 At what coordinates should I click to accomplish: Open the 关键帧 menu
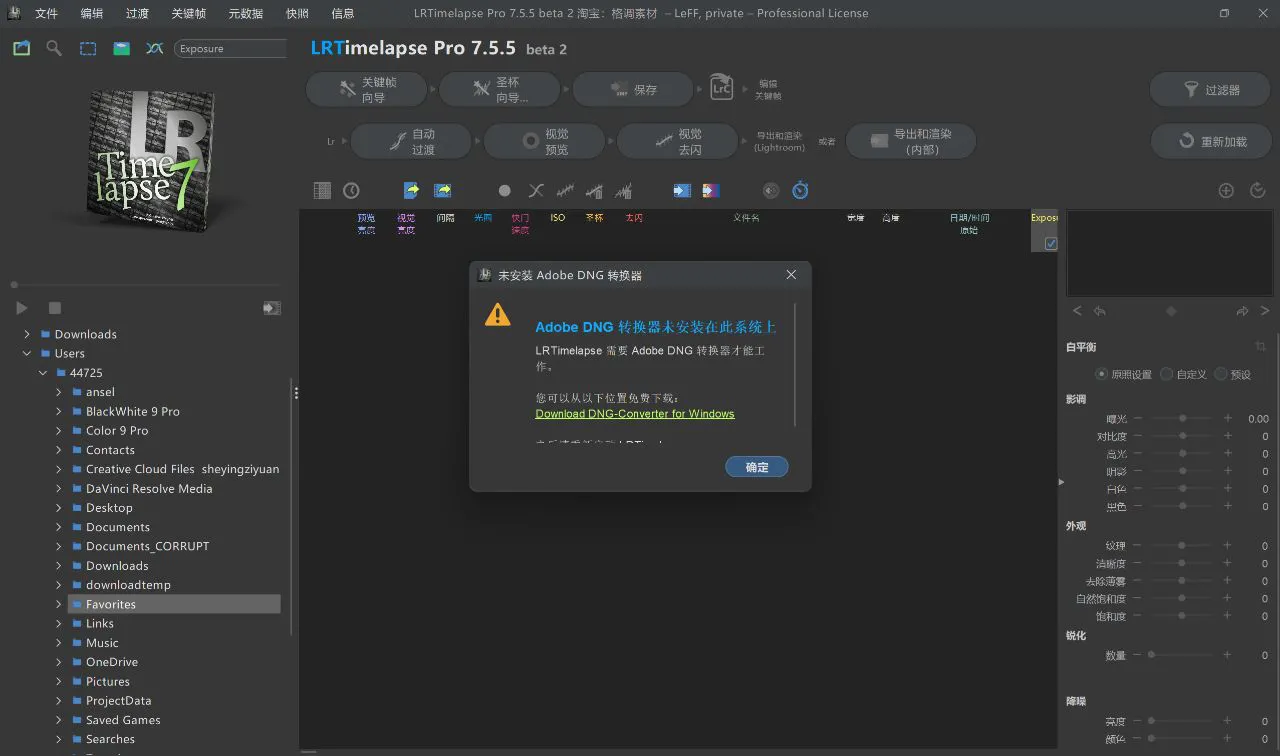click(x=189, y=13)
